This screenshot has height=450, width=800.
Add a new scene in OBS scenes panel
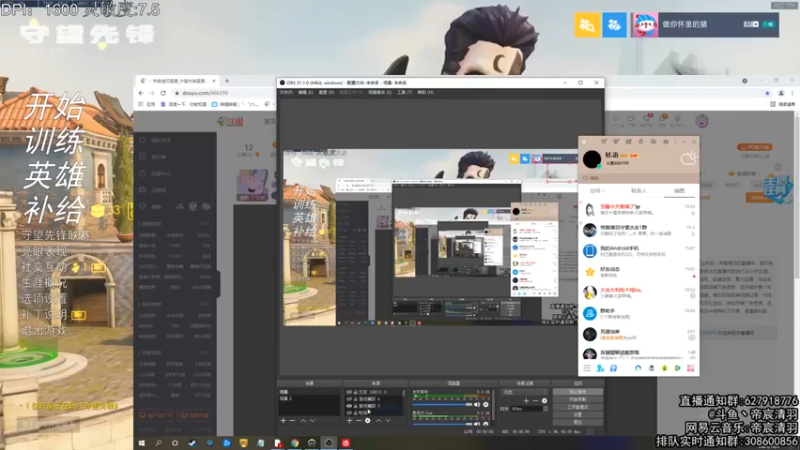(x=283, y=420)
